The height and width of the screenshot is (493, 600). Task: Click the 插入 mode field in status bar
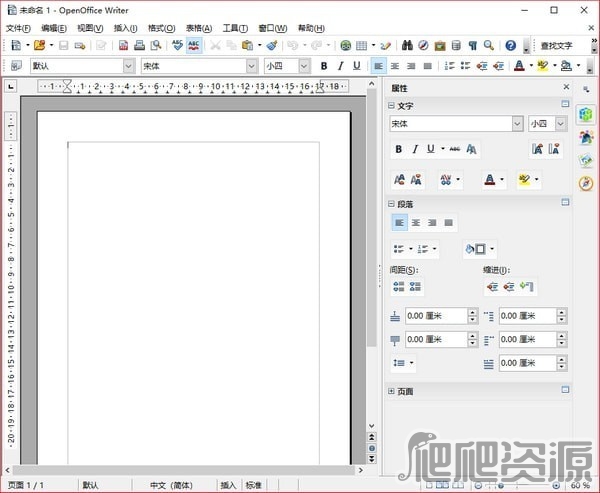228,485
